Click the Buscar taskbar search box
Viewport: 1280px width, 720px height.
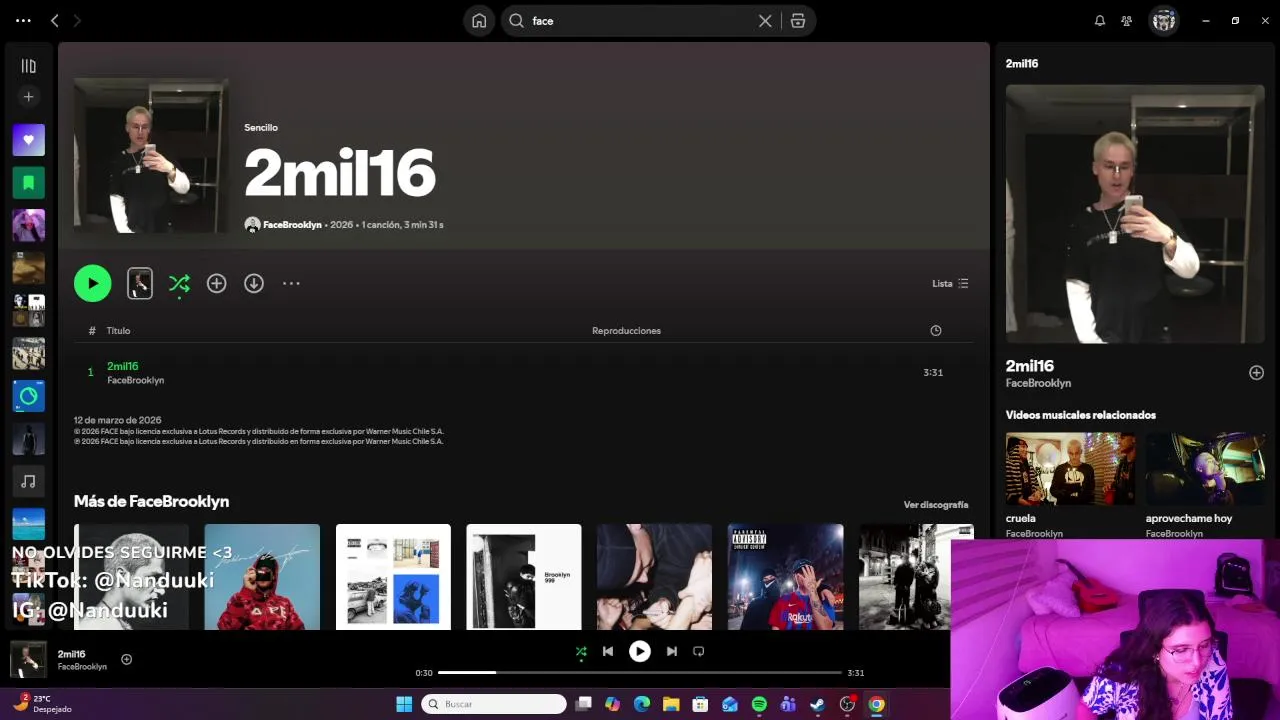(494, 704)
